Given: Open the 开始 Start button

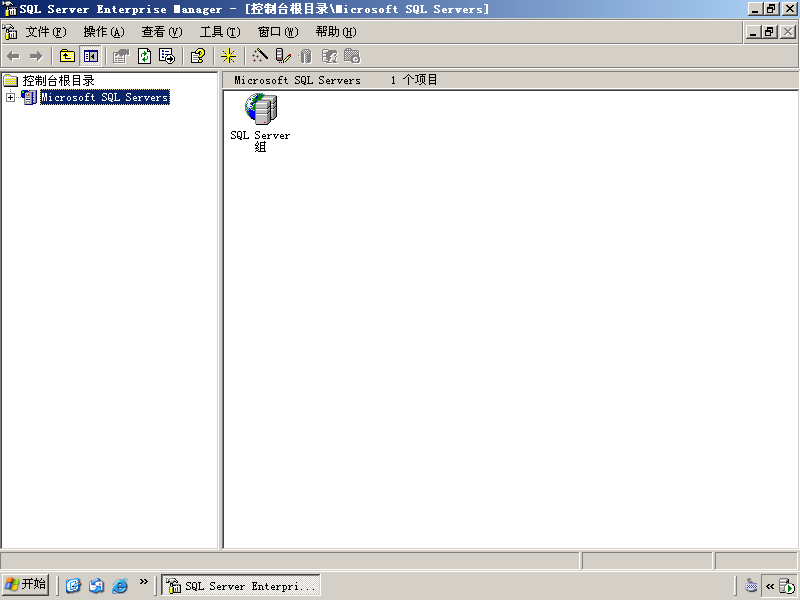Looking at the screenshot, I should (26, 584).
